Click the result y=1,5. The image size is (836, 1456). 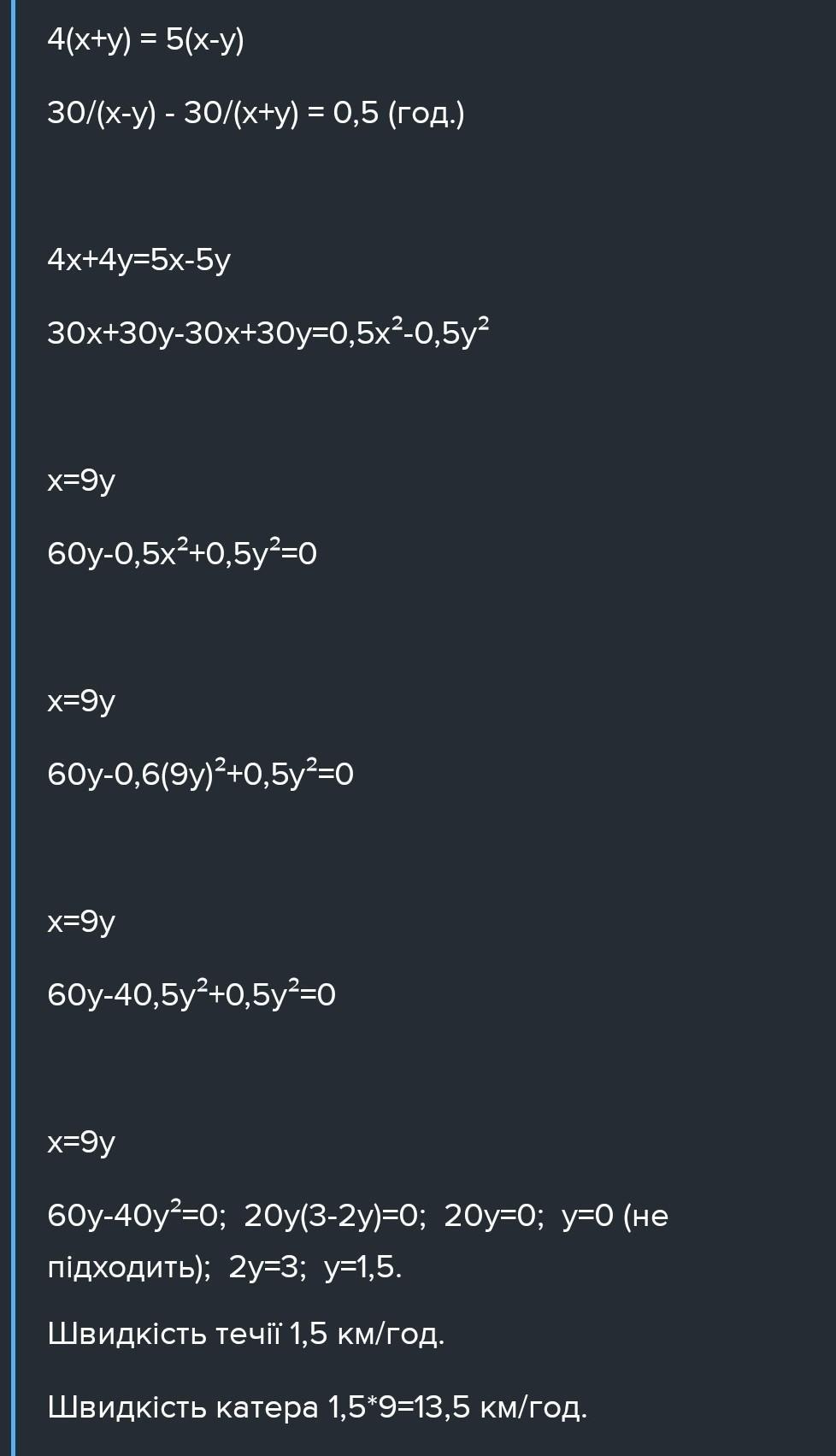pyautogui.click(x=363, y=1266)
